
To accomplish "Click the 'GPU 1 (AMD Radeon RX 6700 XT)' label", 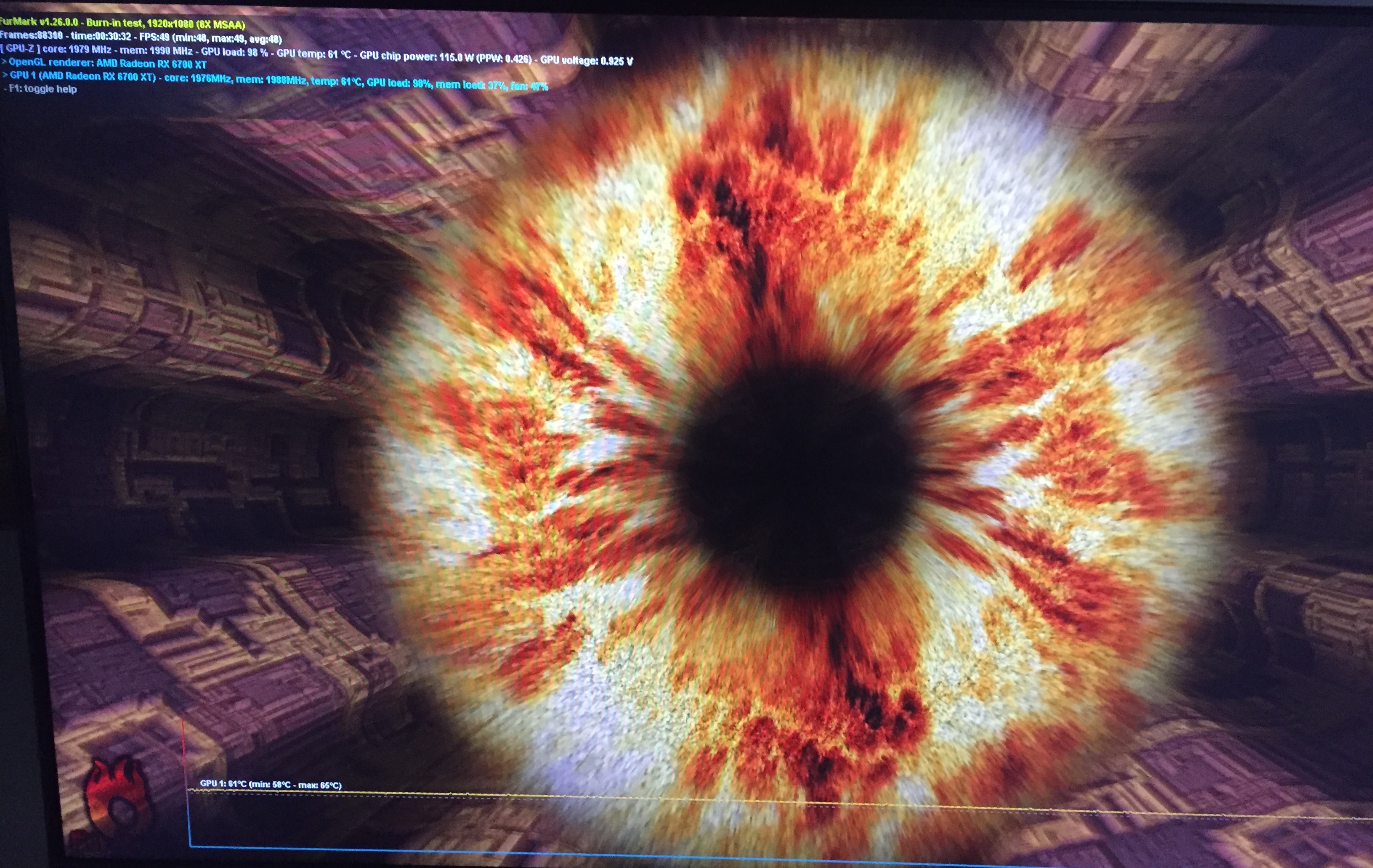I will (x=82, y=76).
